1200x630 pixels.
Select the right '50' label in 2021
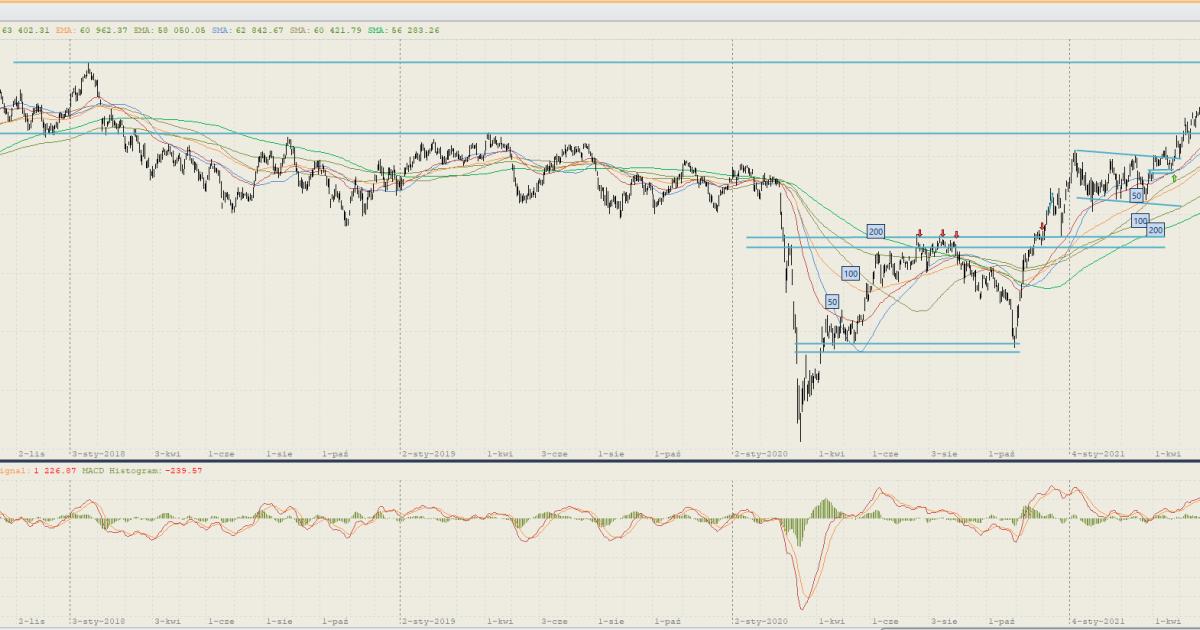[1136, 195]
